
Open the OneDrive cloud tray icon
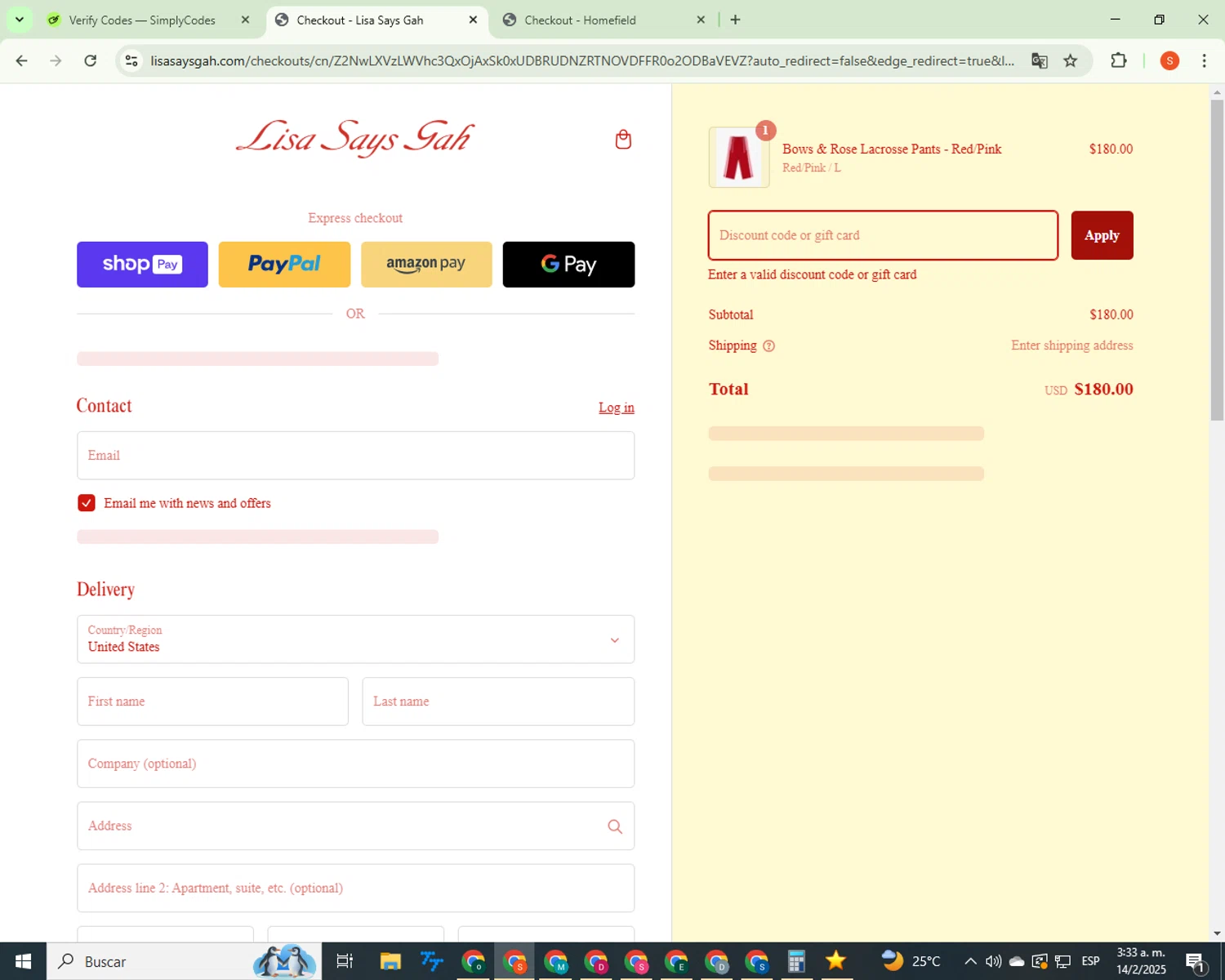(x=1017, y=961)
